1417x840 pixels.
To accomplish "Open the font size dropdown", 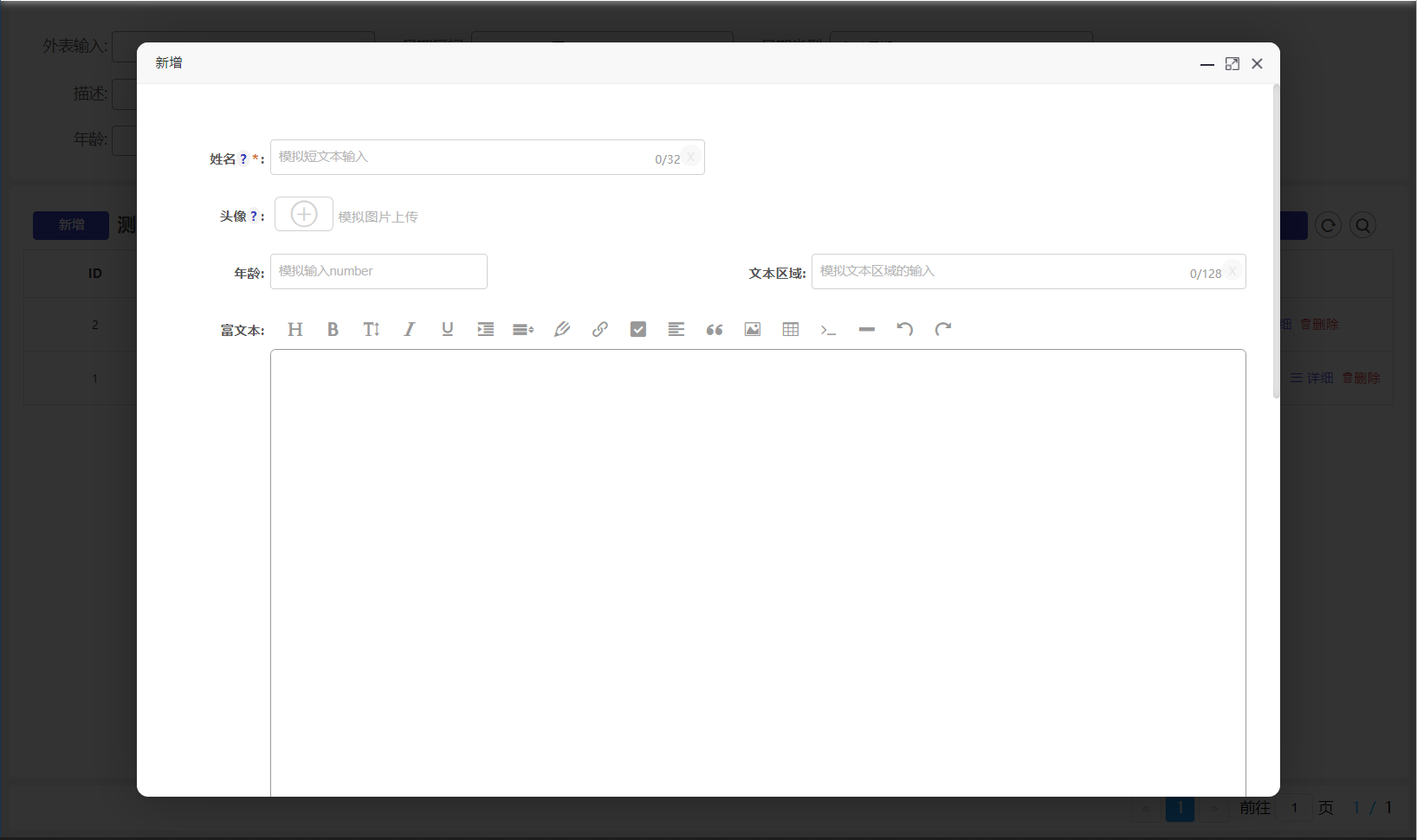I will (x=372, y=329).
